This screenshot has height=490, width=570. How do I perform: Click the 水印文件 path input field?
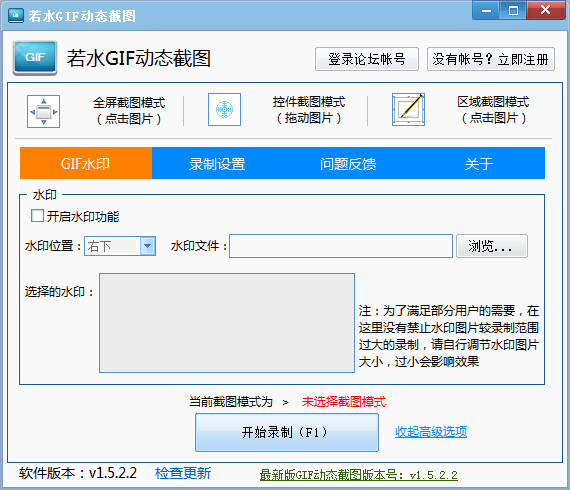[341, 246]
